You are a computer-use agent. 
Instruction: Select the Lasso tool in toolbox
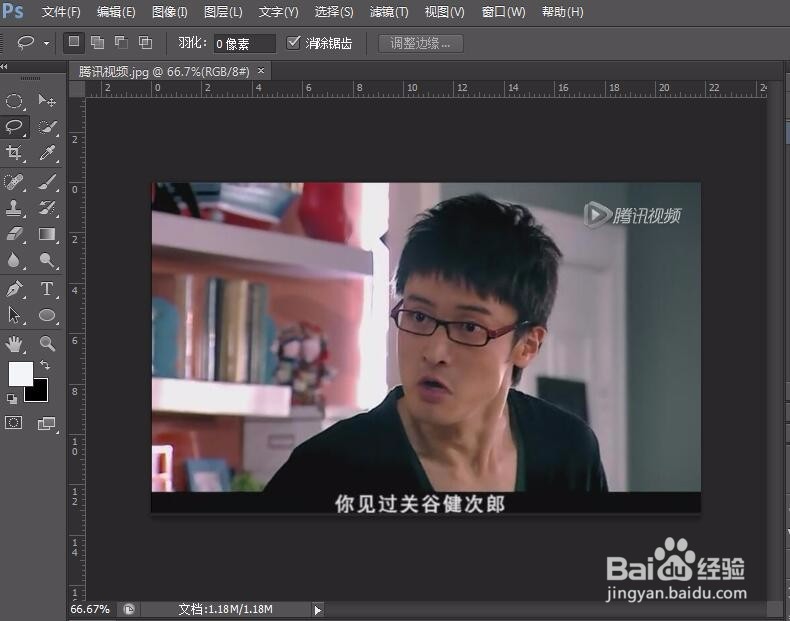[x=14, y=126]
